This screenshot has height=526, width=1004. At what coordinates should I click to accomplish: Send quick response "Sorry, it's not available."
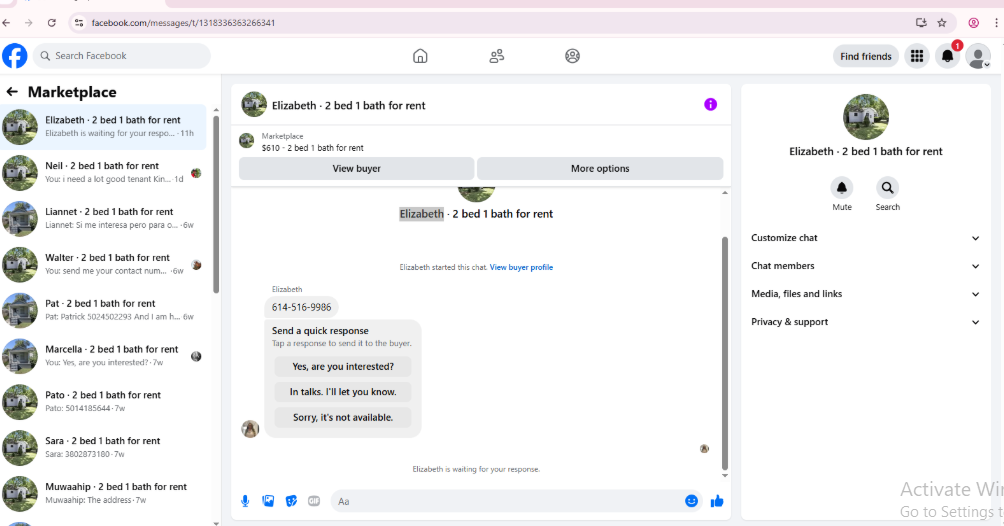coord(343,418)
